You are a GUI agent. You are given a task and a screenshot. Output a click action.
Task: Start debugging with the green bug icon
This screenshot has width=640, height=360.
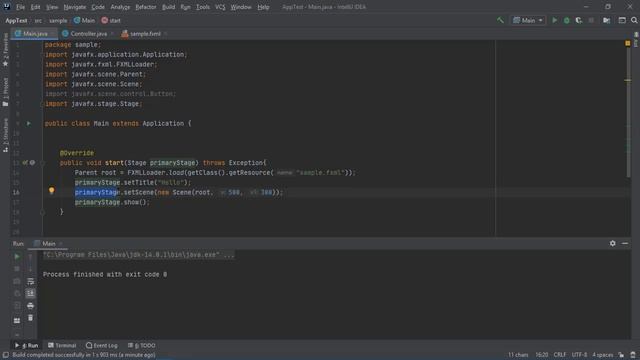567,20
